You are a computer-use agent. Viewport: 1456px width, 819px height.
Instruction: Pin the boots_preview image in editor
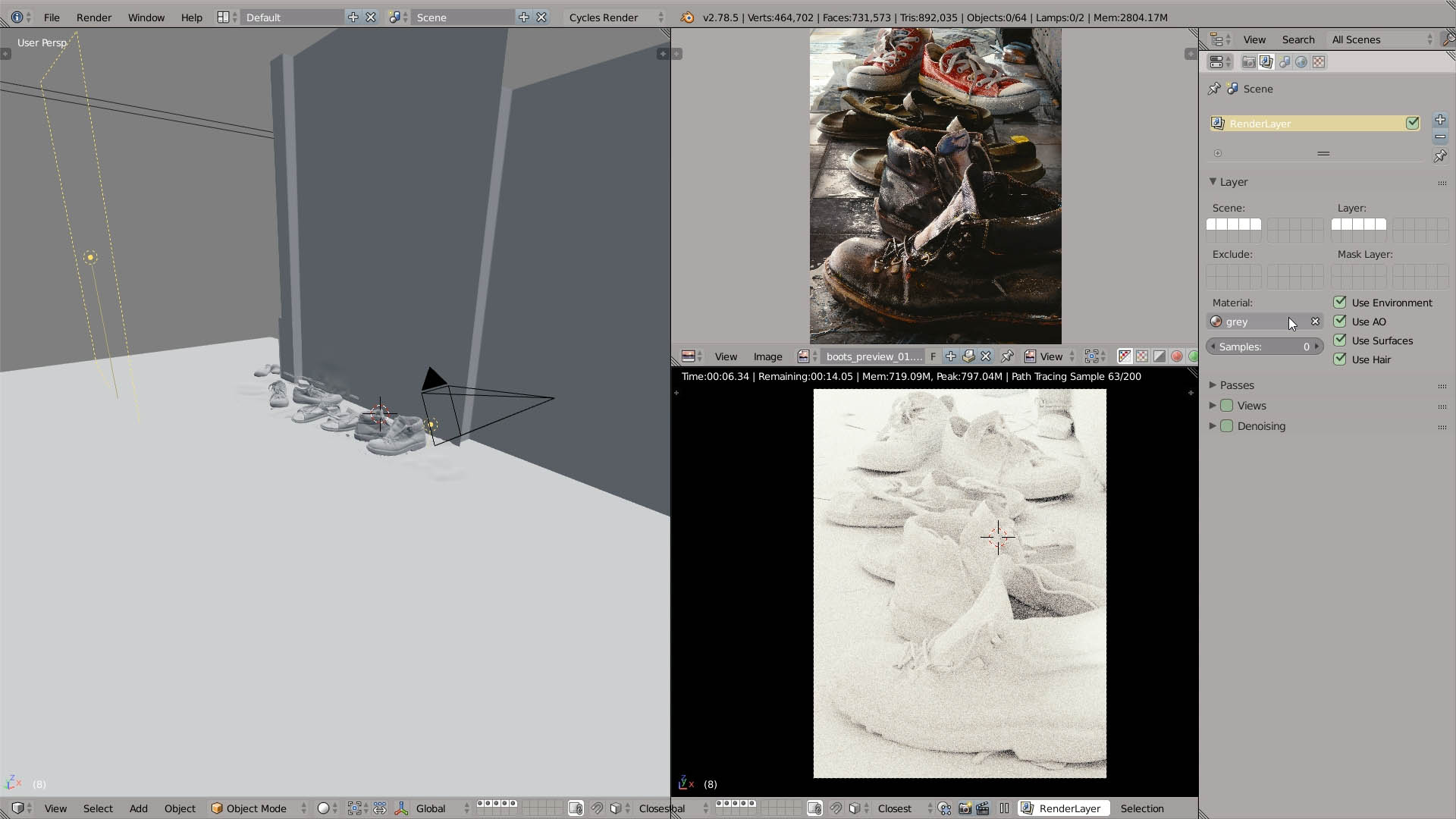click(1007, 356)
